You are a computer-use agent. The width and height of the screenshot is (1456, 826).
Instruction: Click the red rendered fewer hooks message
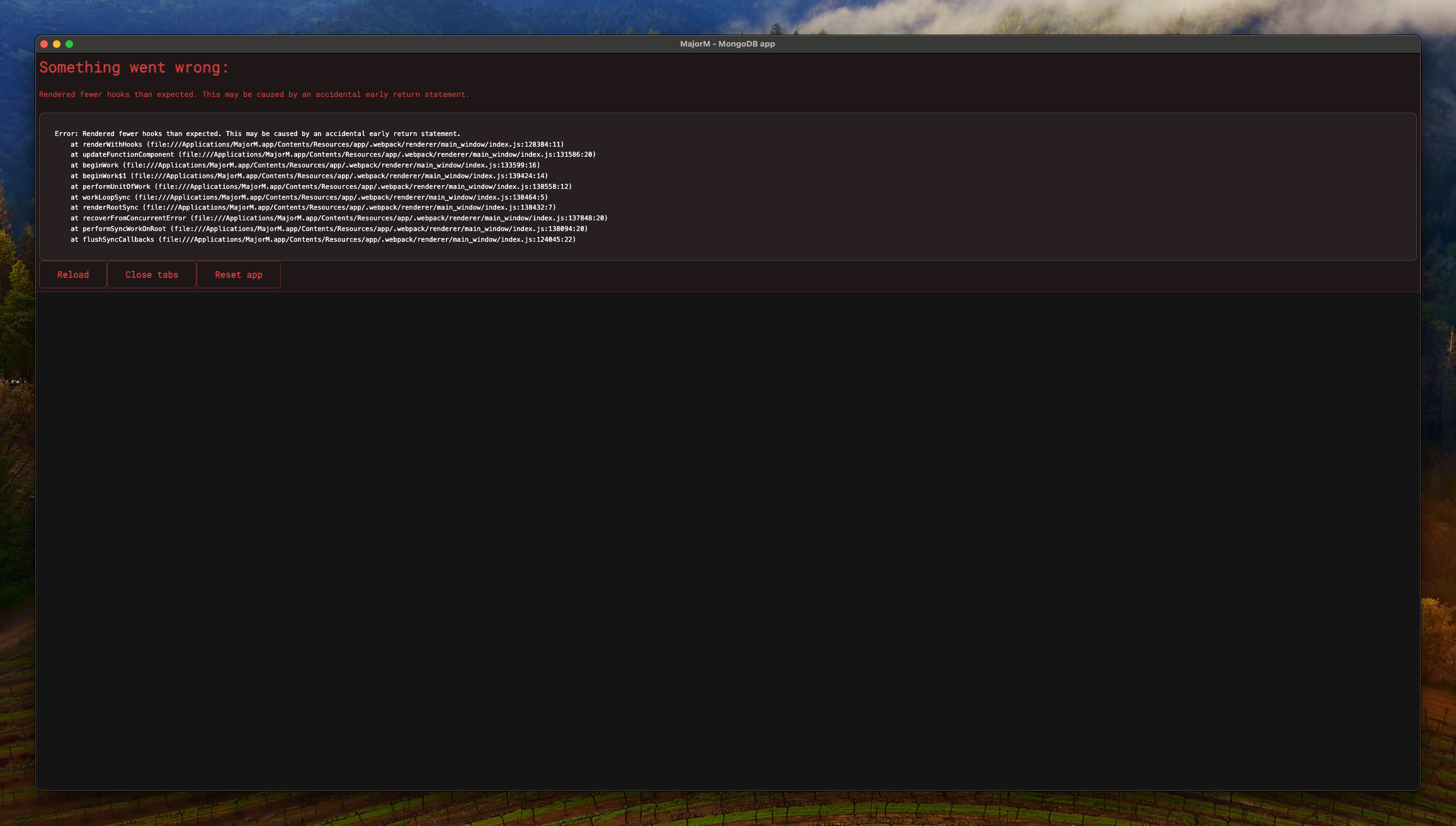pos(254,94)
